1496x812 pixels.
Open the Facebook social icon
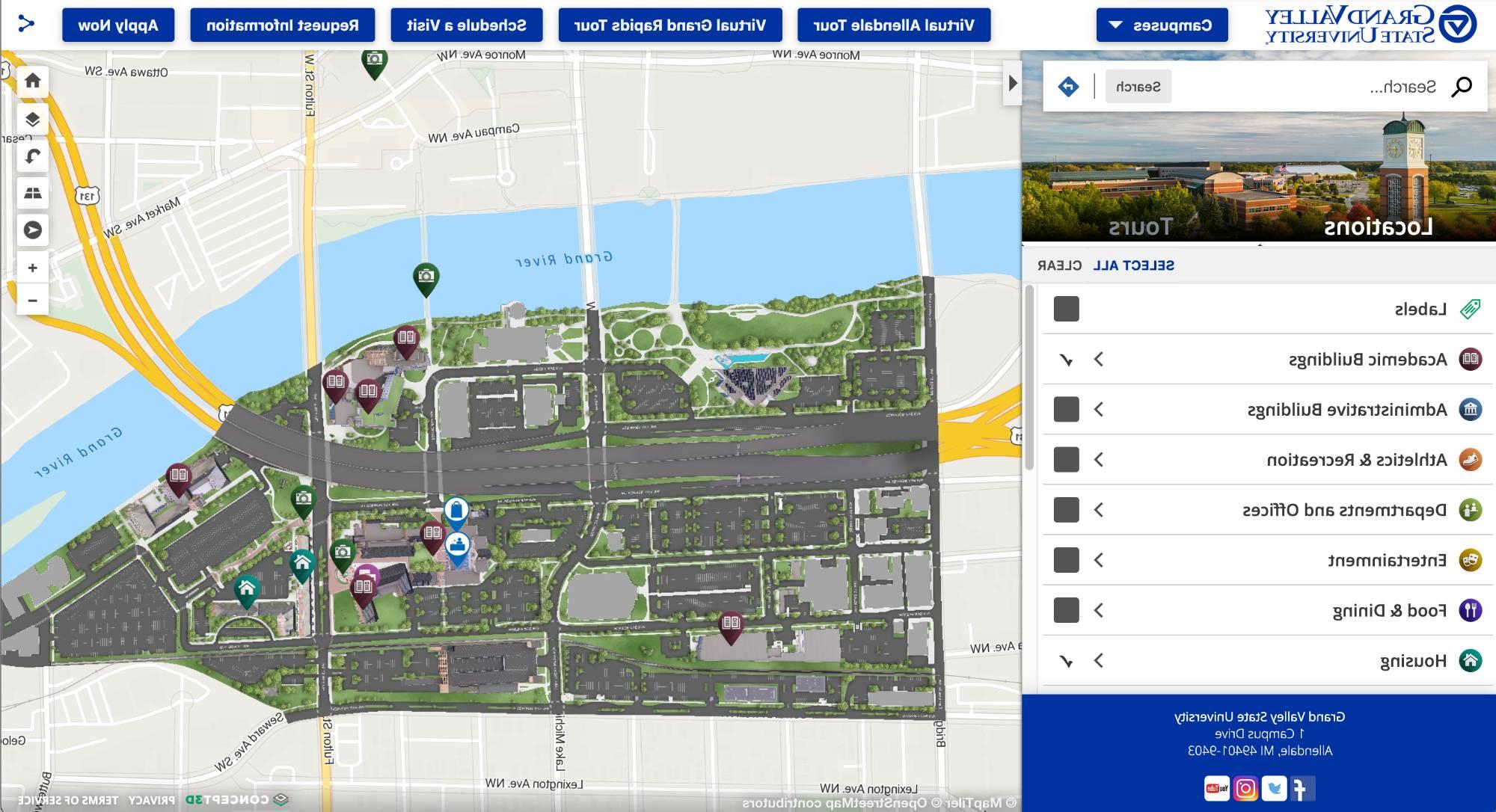[x=1302, y=788]
